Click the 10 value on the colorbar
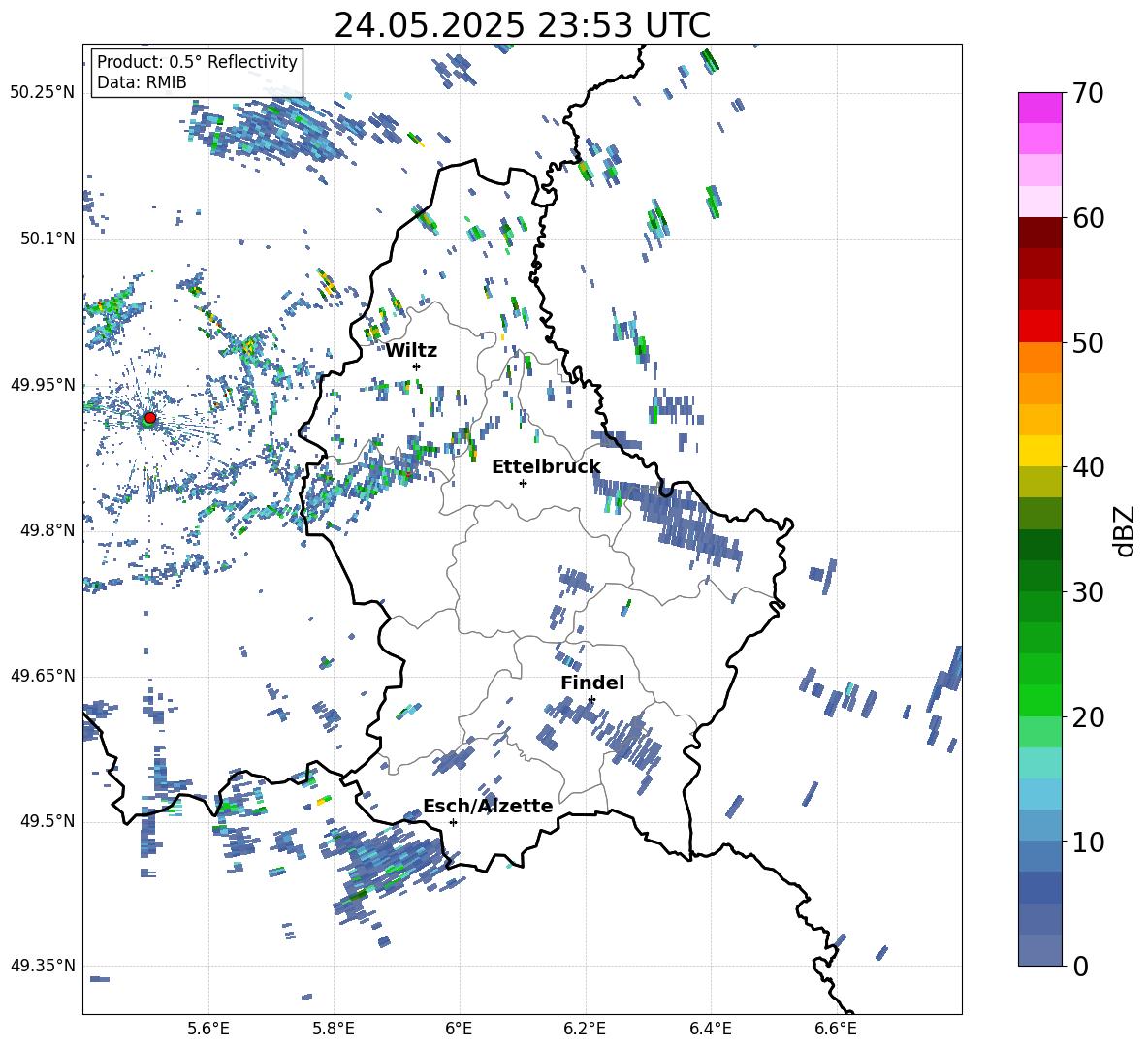The image size is (1148, 1048). [x=1087, y=842]
